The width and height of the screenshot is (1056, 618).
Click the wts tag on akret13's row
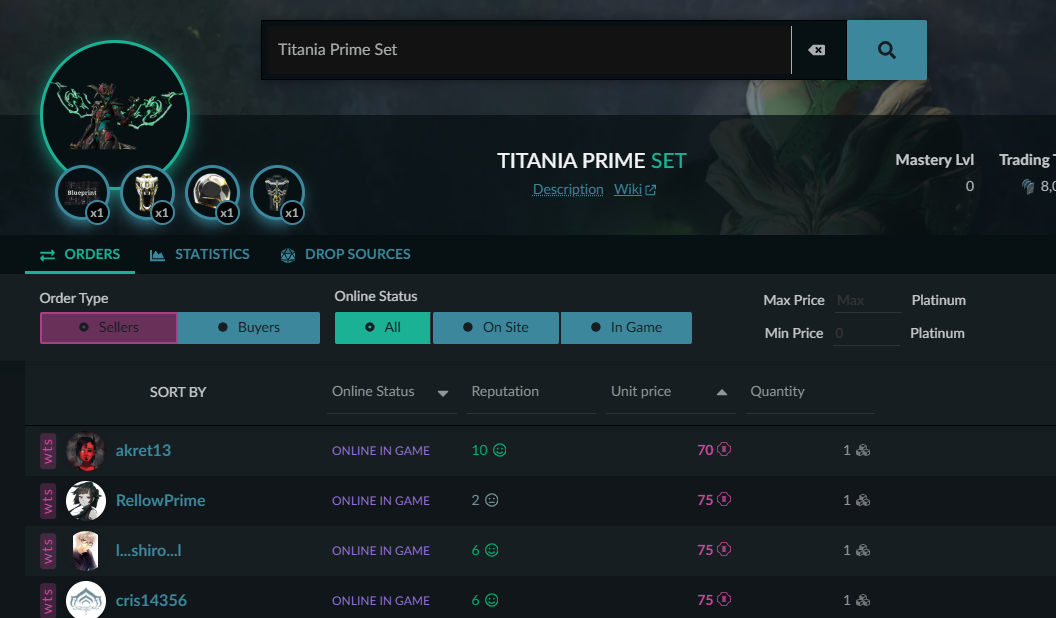click(x=48, y=450)
